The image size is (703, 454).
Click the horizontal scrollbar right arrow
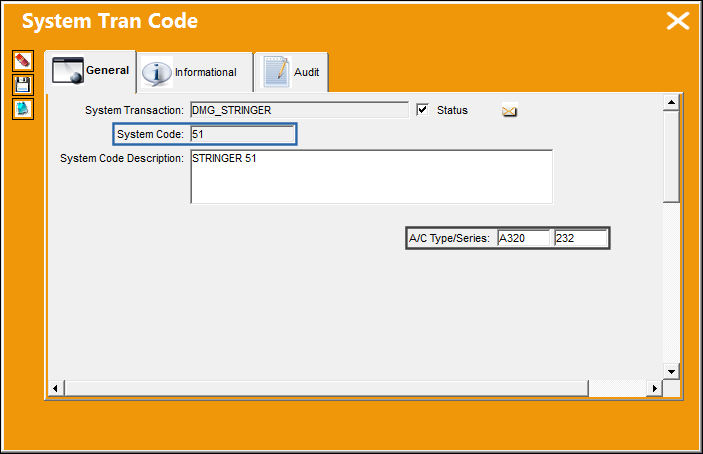655,388
